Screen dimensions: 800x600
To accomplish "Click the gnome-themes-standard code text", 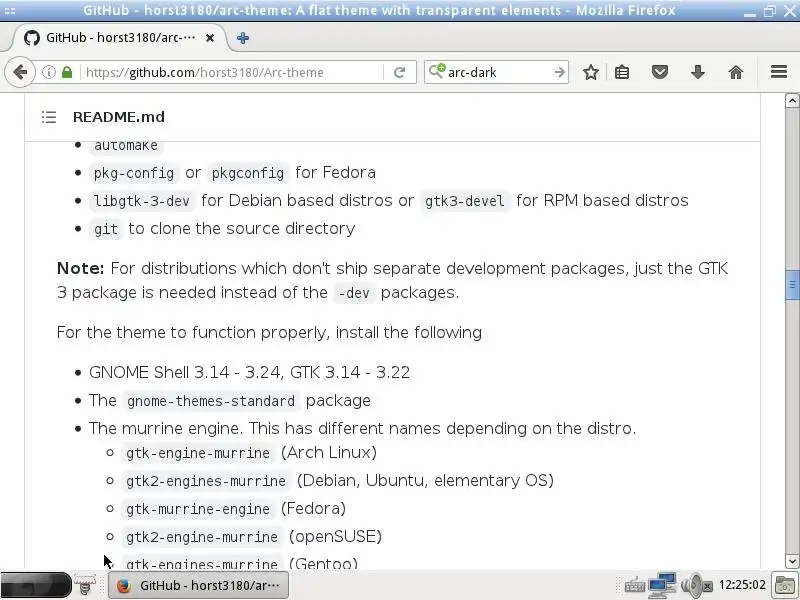I will coord(211,401).
